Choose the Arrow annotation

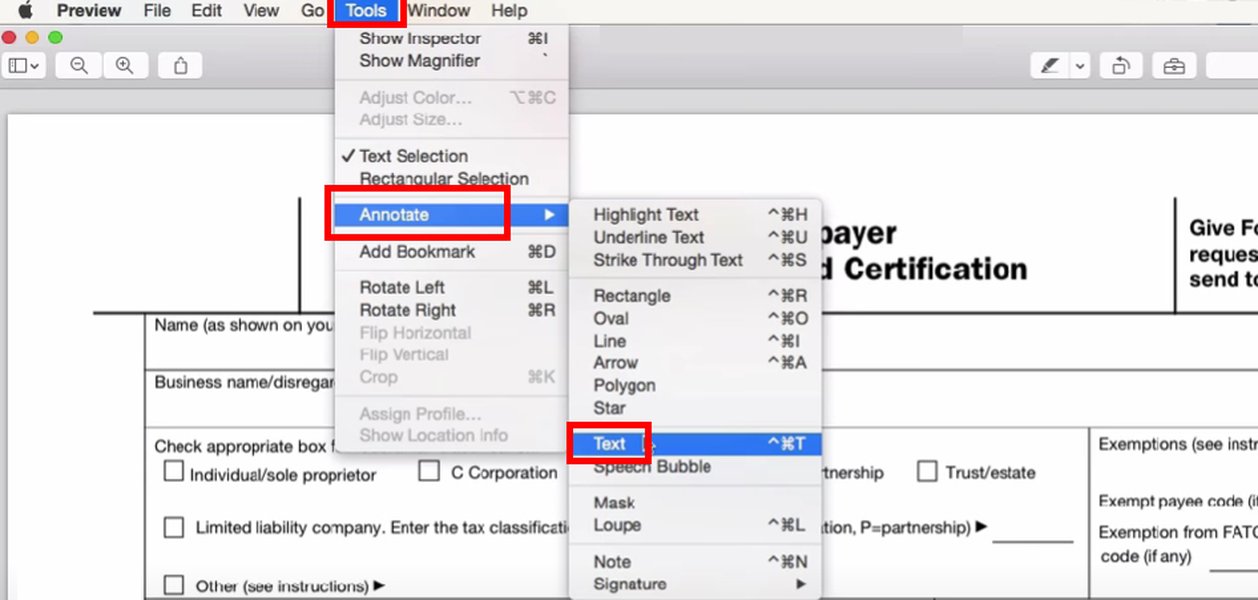point(695,363)
